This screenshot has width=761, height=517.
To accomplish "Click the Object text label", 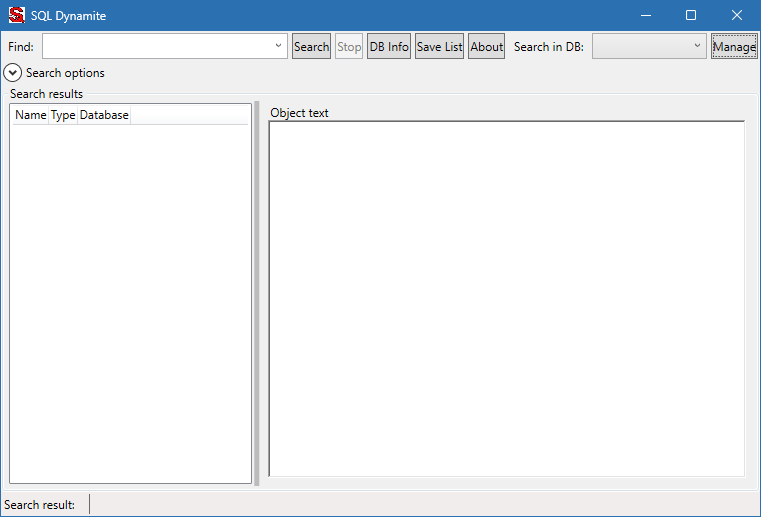I will (x=299, y=113).
